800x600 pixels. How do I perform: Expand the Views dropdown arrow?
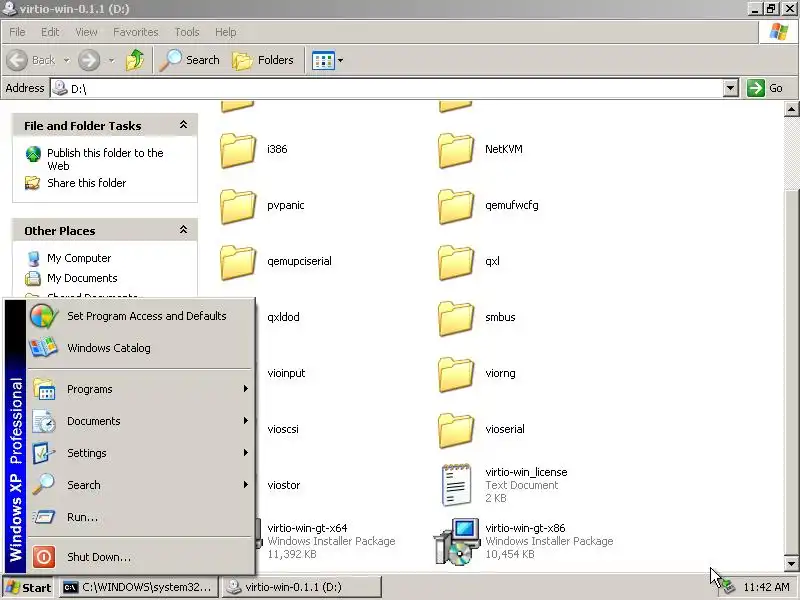(x=341, y=61)
